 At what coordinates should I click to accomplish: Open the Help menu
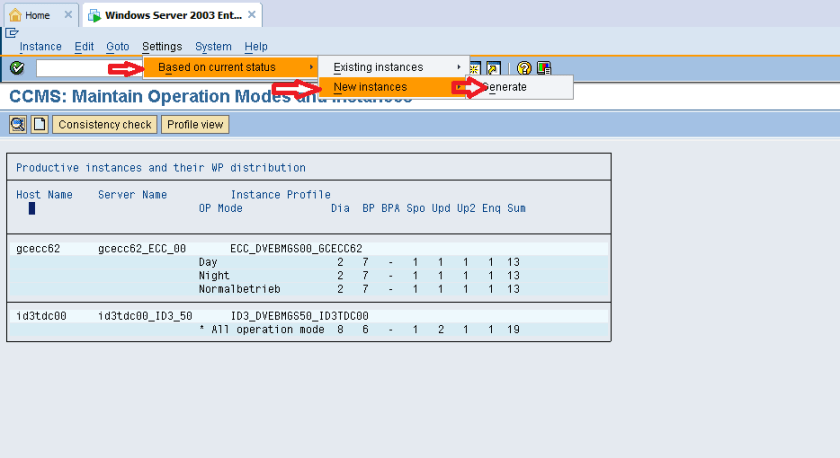coord(256,47)
